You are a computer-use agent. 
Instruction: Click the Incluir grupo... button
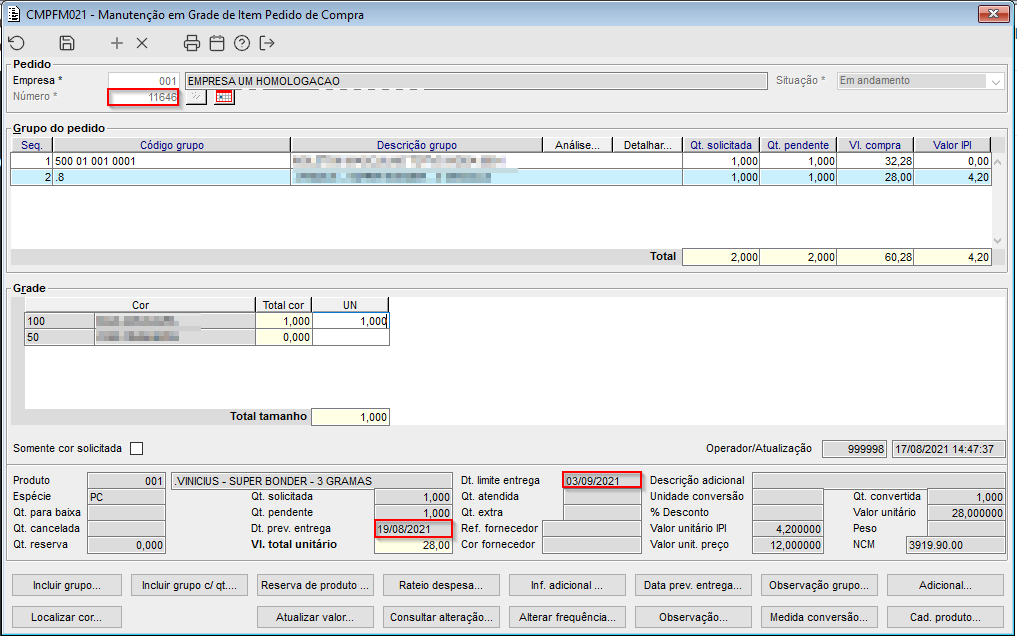click(67, 585)
